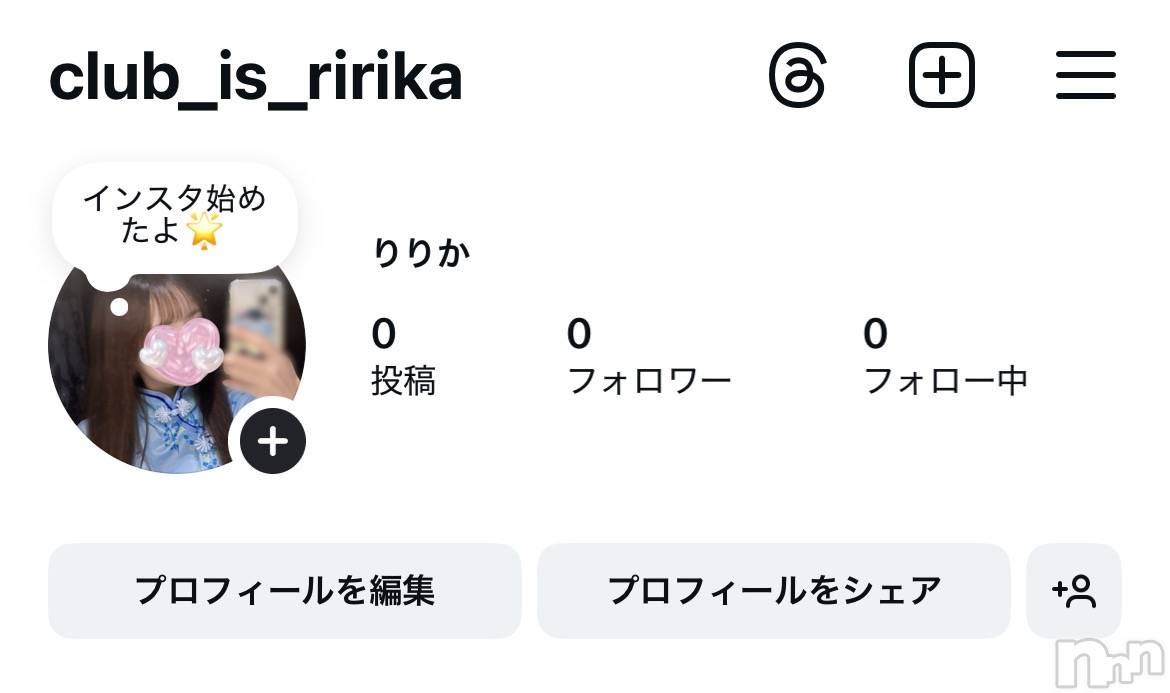1170x693 pixels.
Task: Tap the 投稿 label
Action: tap(403, 381)
